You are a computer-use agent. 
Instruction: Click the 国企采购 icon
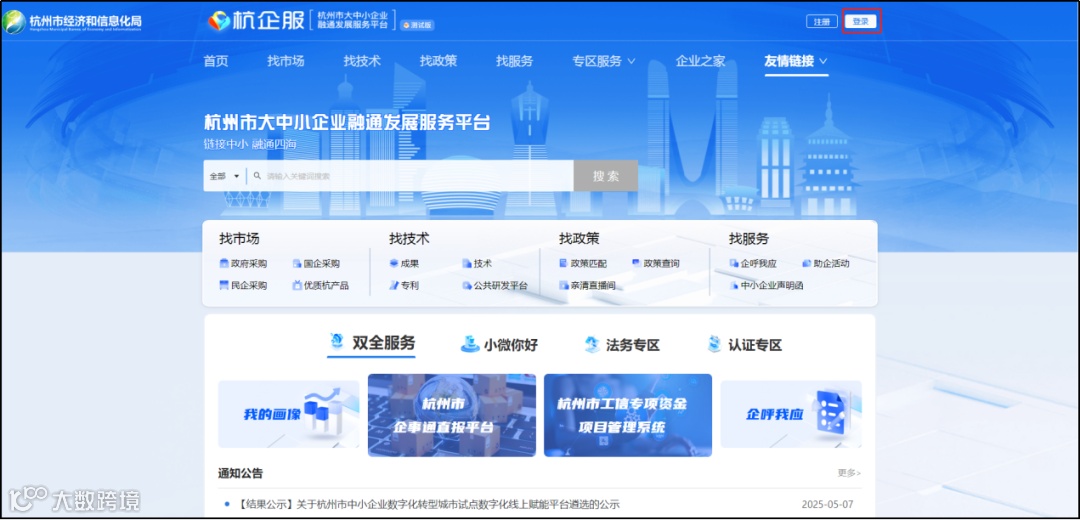tap(298, 263)
